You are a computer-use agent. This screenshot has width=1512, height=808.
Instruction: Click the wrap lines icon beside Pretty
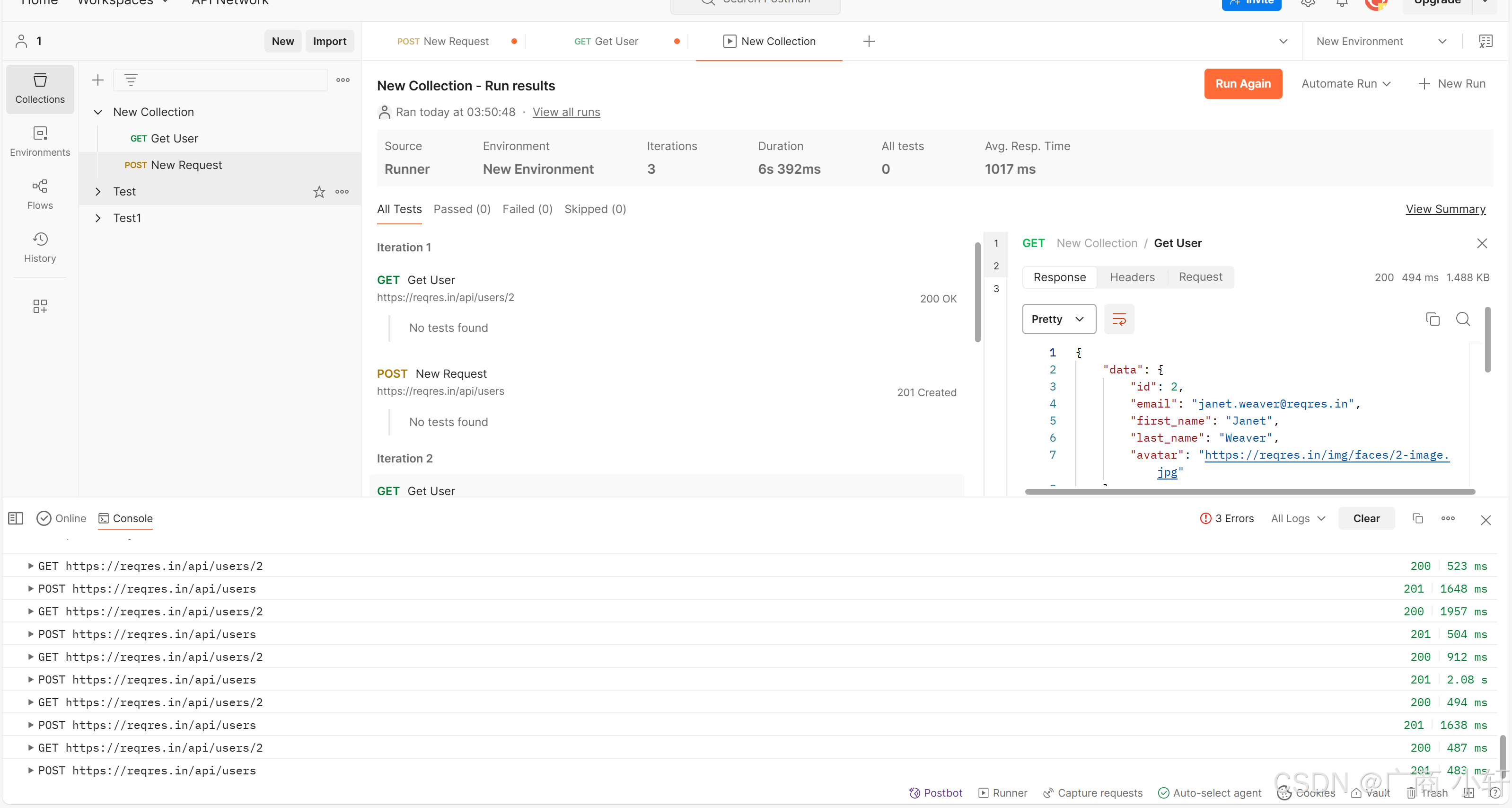pos(1119,319)
